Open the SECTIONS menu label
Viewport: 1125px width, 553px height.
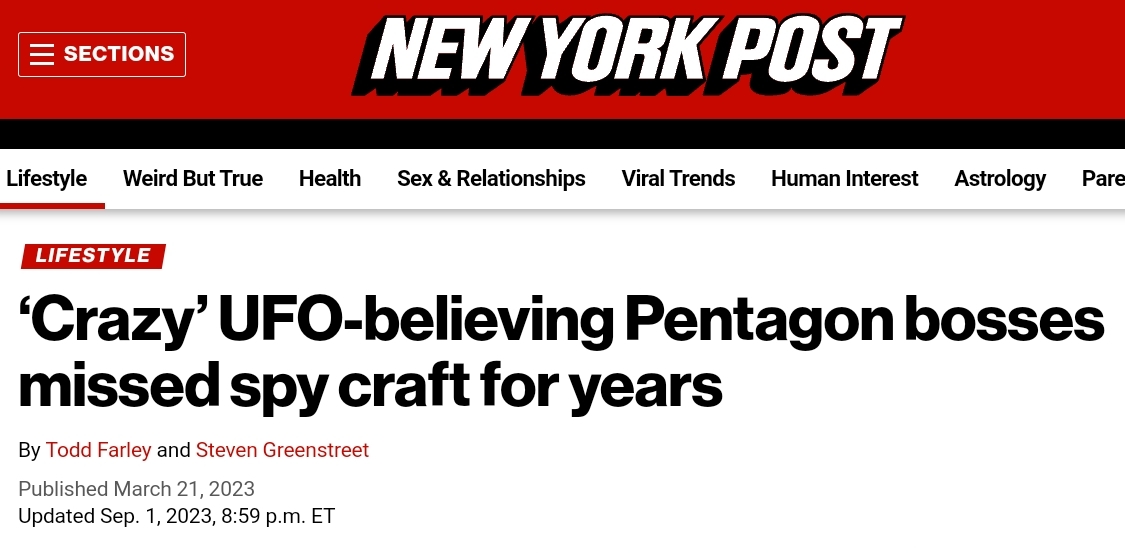[x=118, y=54]
